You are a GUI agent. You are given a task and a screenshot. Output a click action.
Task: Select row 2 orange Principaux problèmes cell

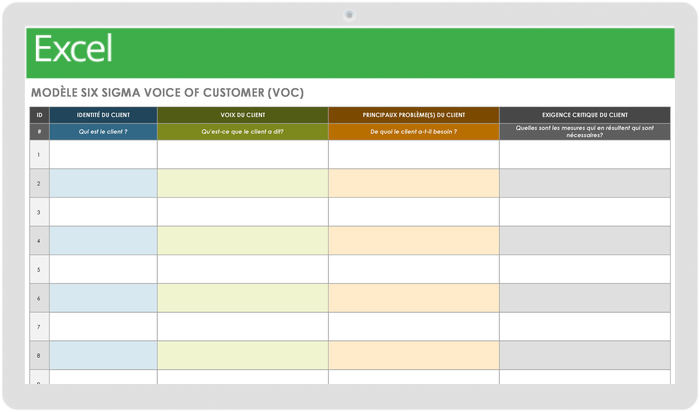click(414, 183)
